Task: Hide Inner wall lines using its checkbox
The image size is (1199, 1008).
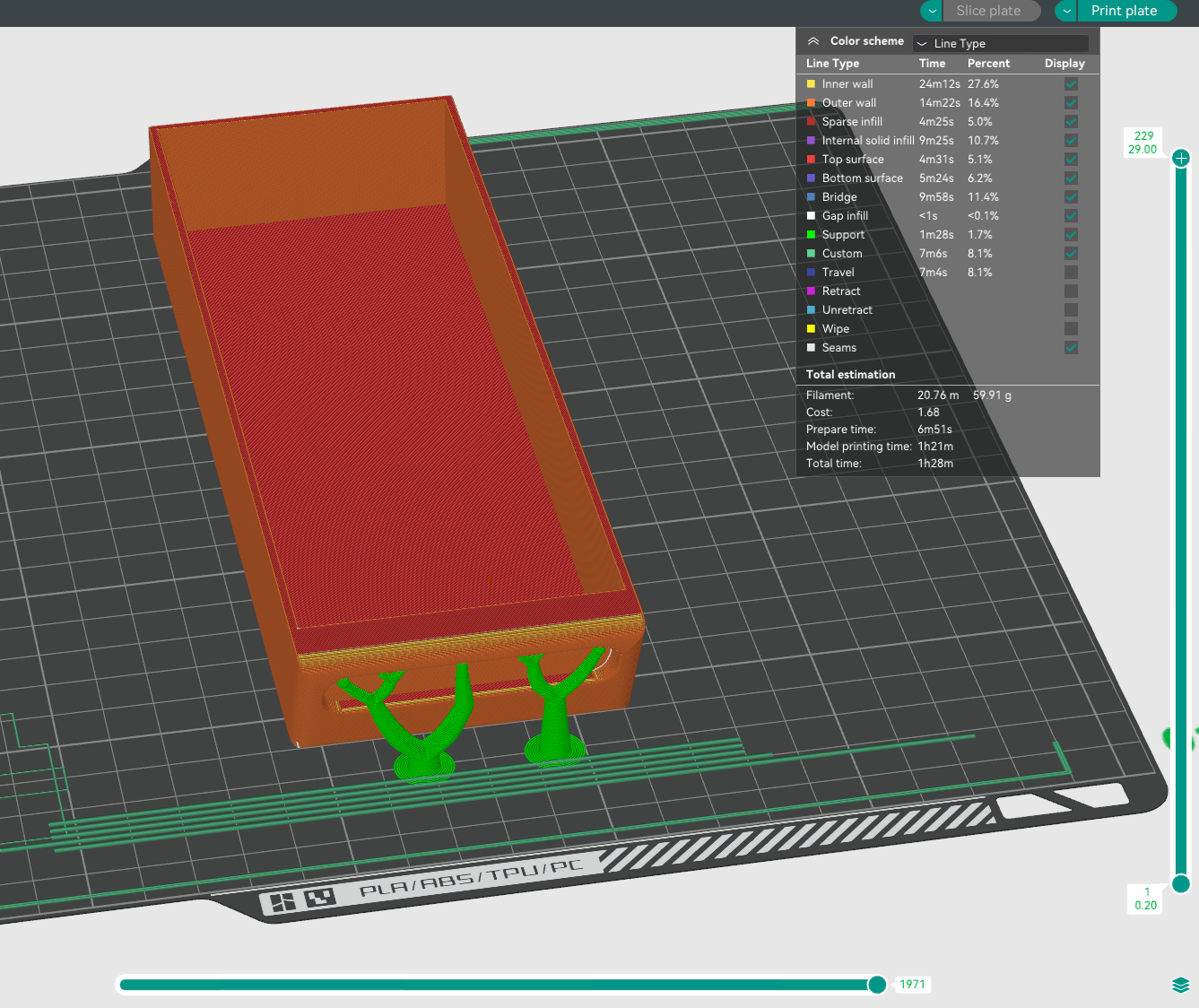Action: (1071, 84)
